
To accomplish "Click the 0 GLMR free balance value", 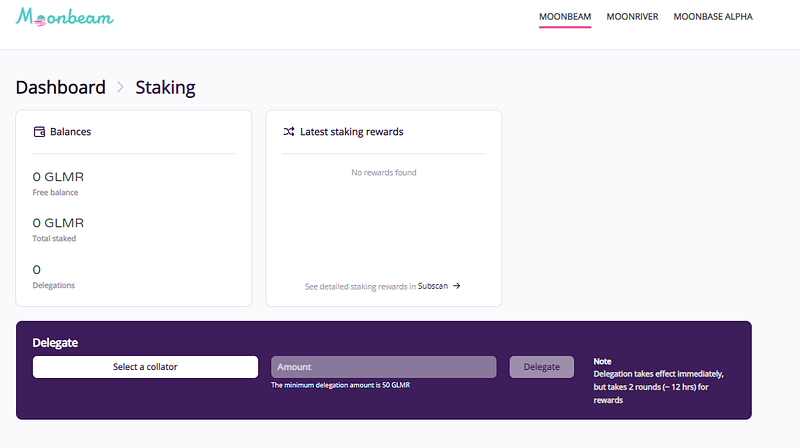I will coord(58,177).
